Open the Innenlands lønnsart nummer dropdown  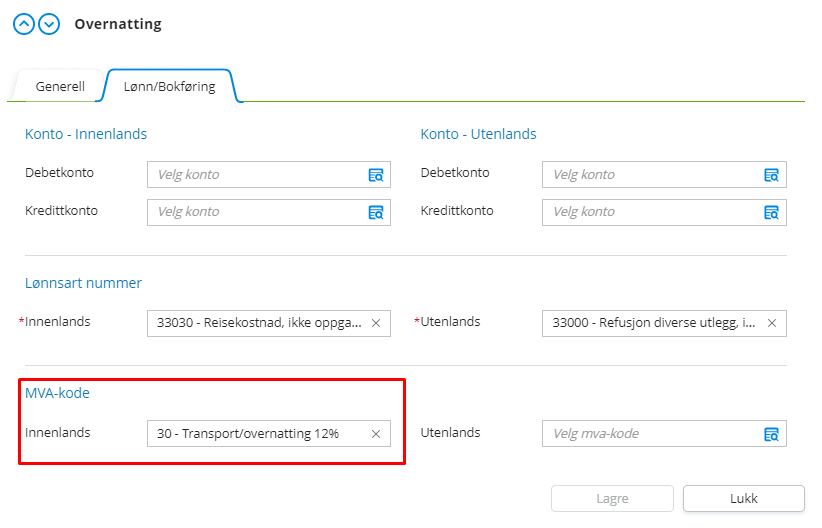click(258, 323)
